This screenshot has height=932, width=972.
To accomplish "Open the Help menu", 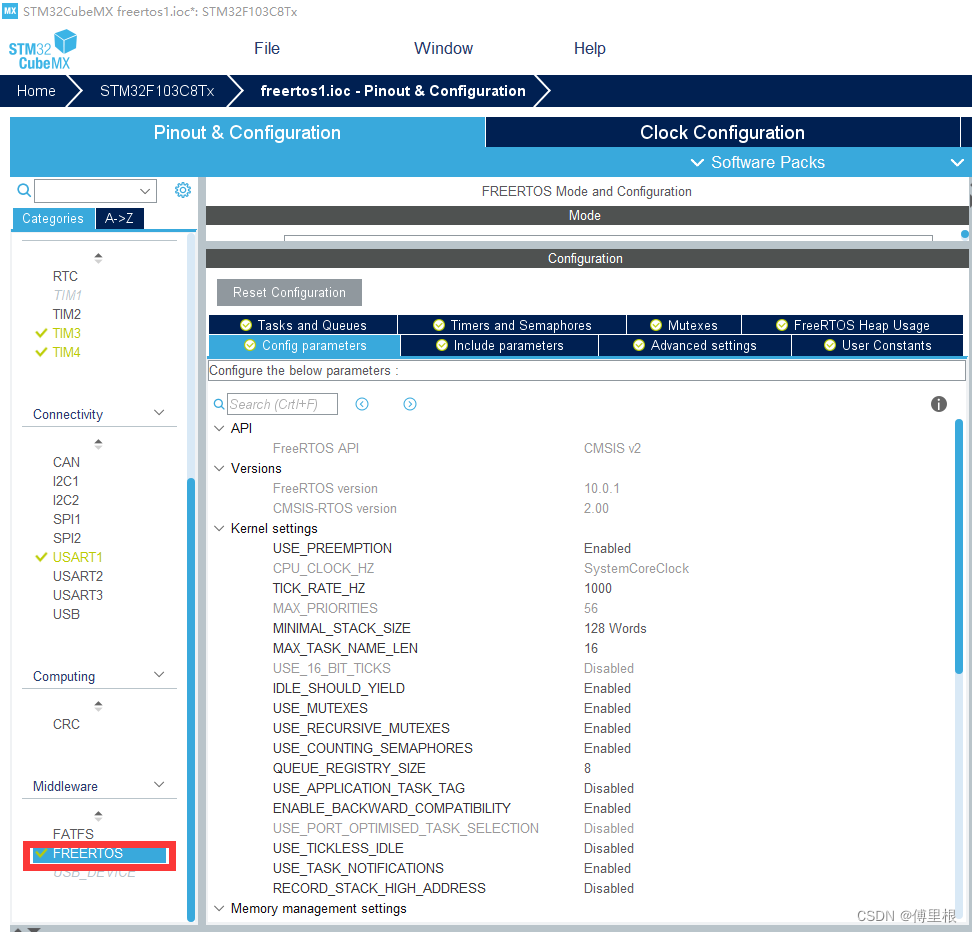I will pyautogui.click(x=590, y=48).
